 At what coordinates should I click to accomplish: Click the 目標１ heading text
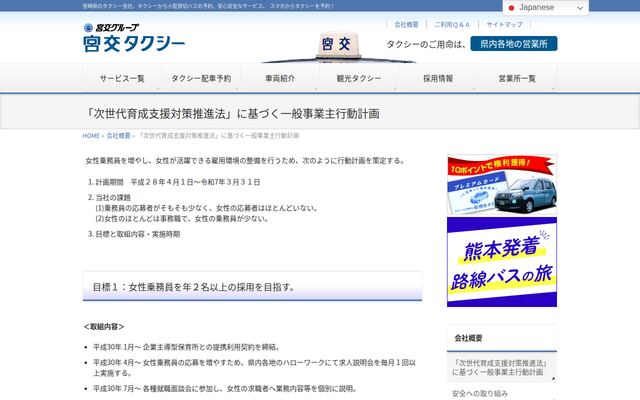pos(194,287)
